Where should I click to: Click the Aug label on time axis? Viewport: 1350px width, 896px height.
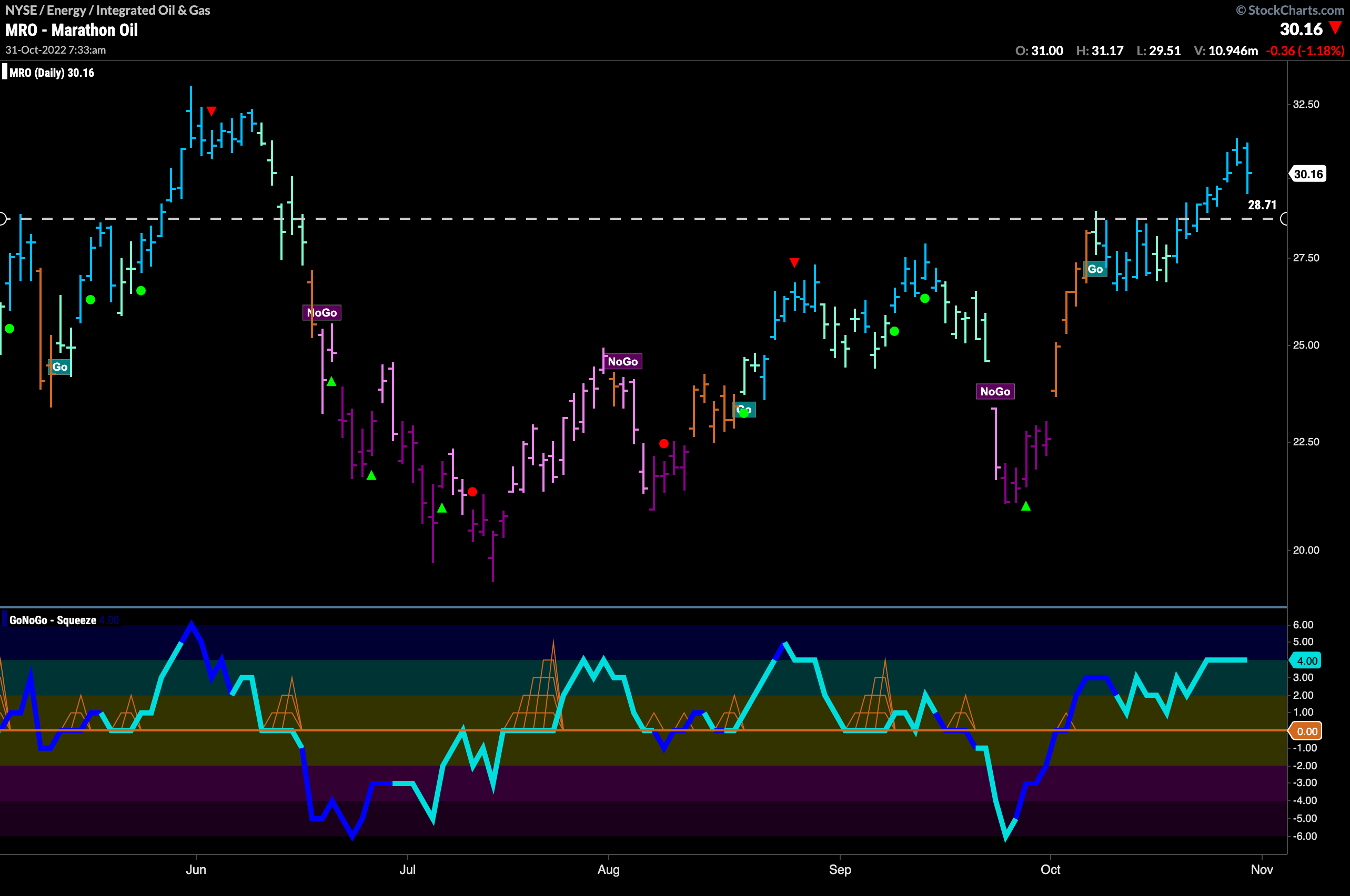coord(608,870)
